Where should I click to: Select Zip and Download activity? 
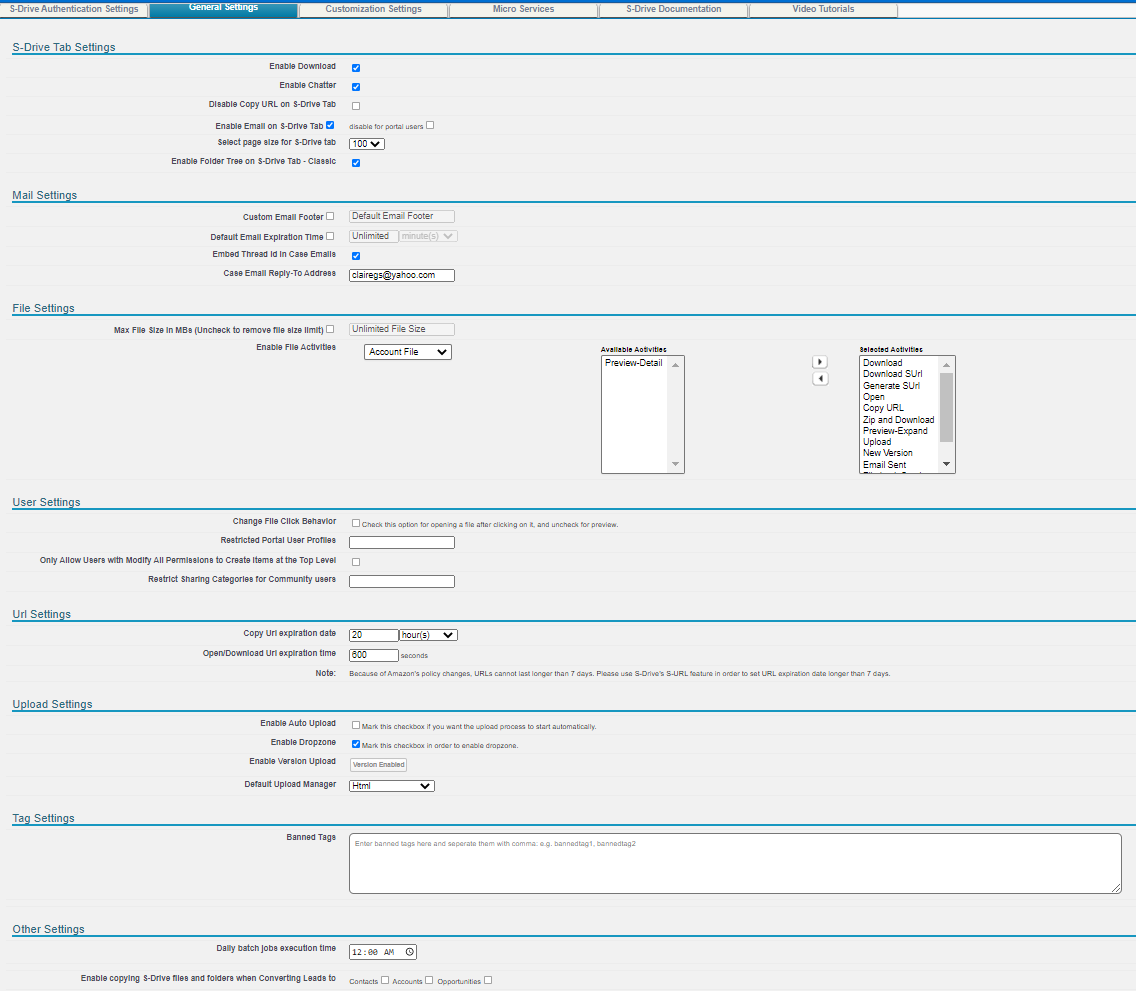click(898, 419)
